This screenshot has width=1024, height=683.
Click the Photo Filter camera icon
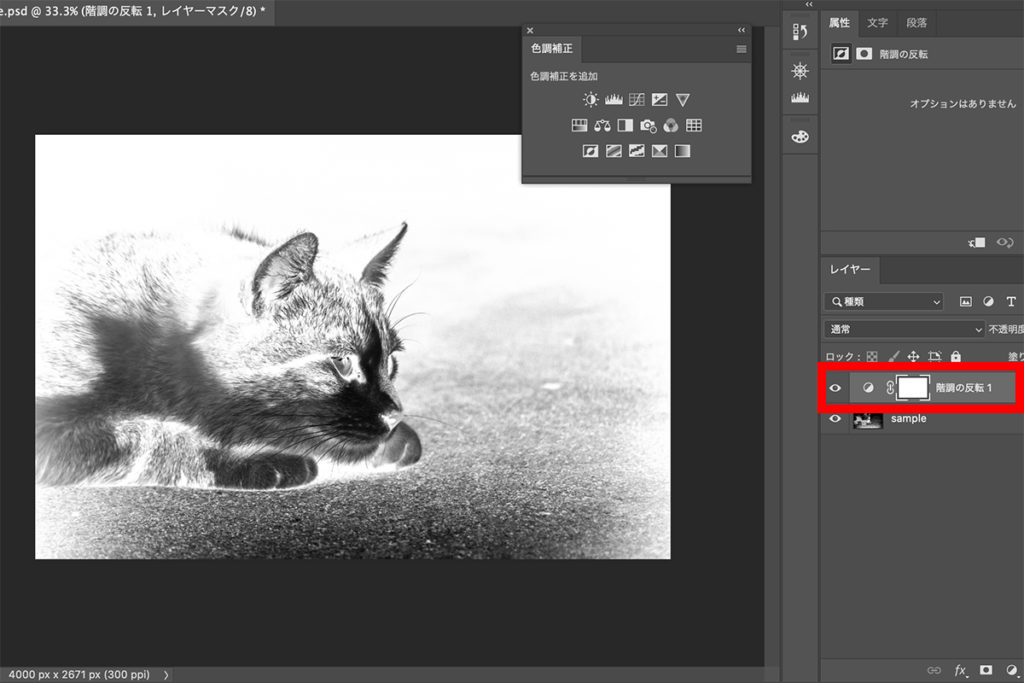(648, 125)
